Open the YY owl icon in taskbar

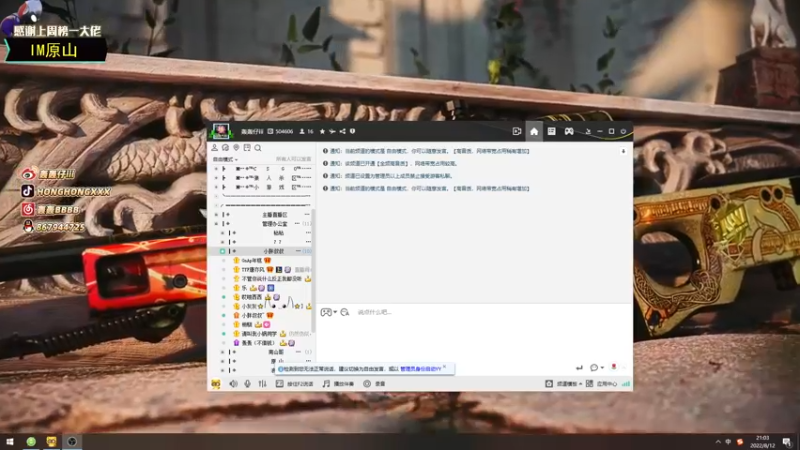pyautogui.click(x=52, y=441)
